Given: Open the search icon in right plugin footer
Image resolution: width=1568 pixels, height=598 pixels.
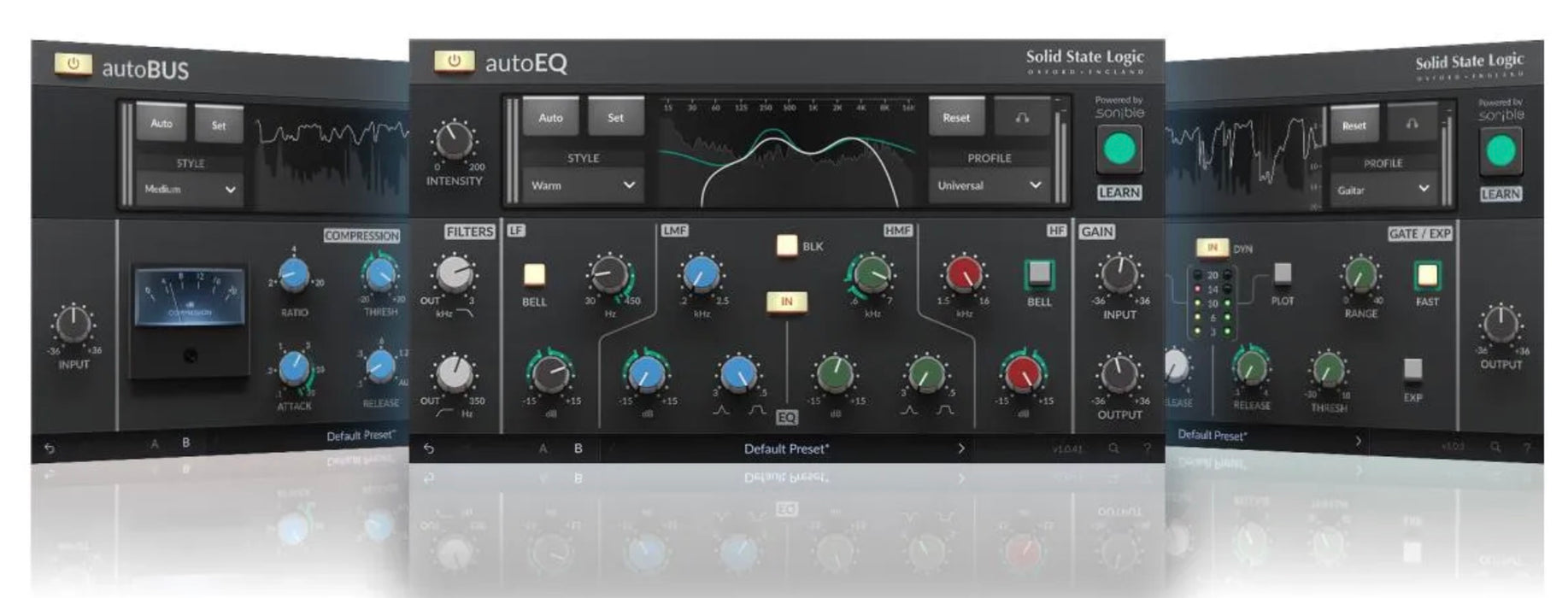Looking at the screenshot, I should tap(1495, 447).
